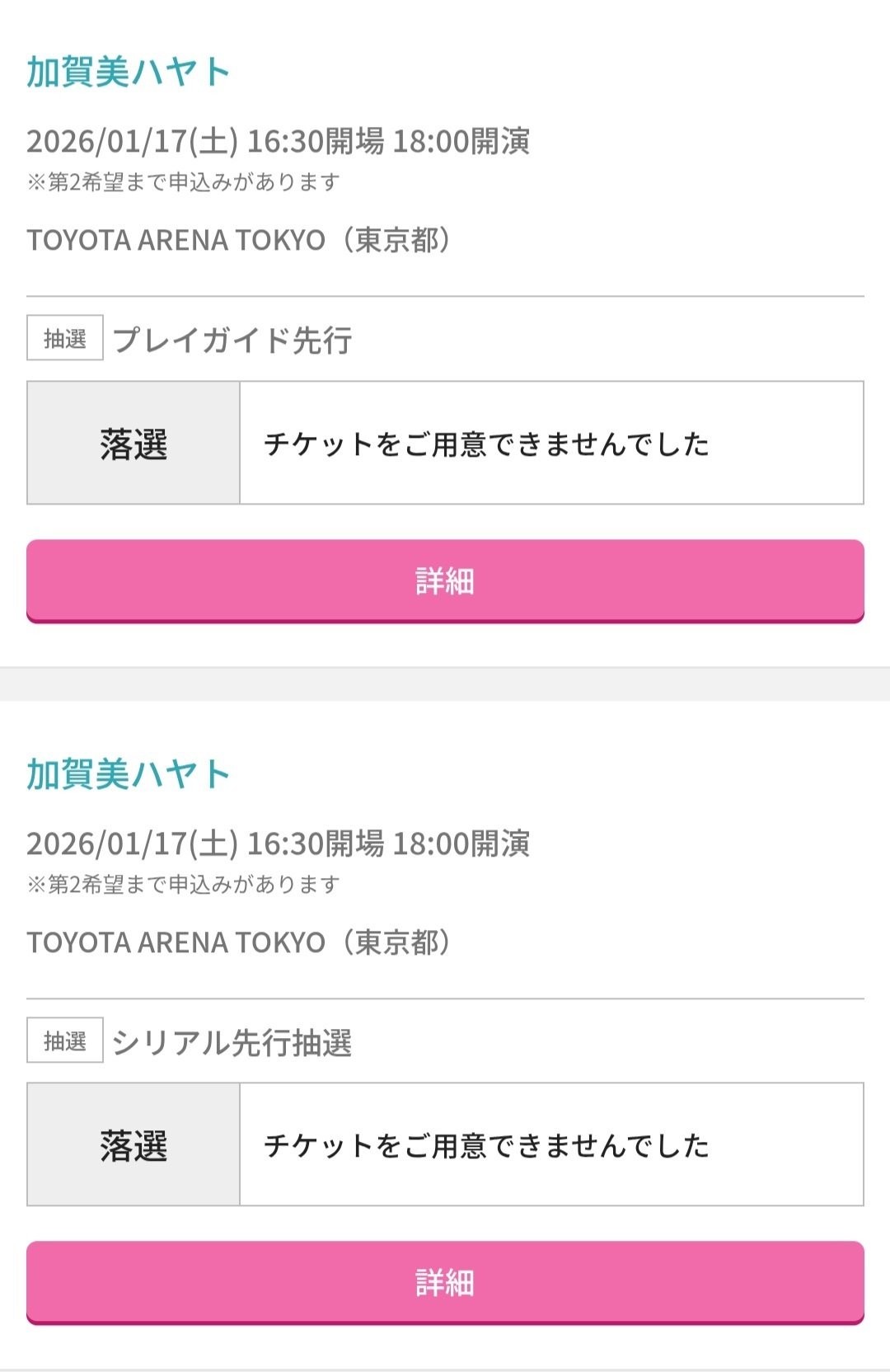Screen dimensions: 890x1372
Task: Open 加賀美ハヤト title above シリアル先行抽選
Action: pyautogui.click(x=128, y=774)
